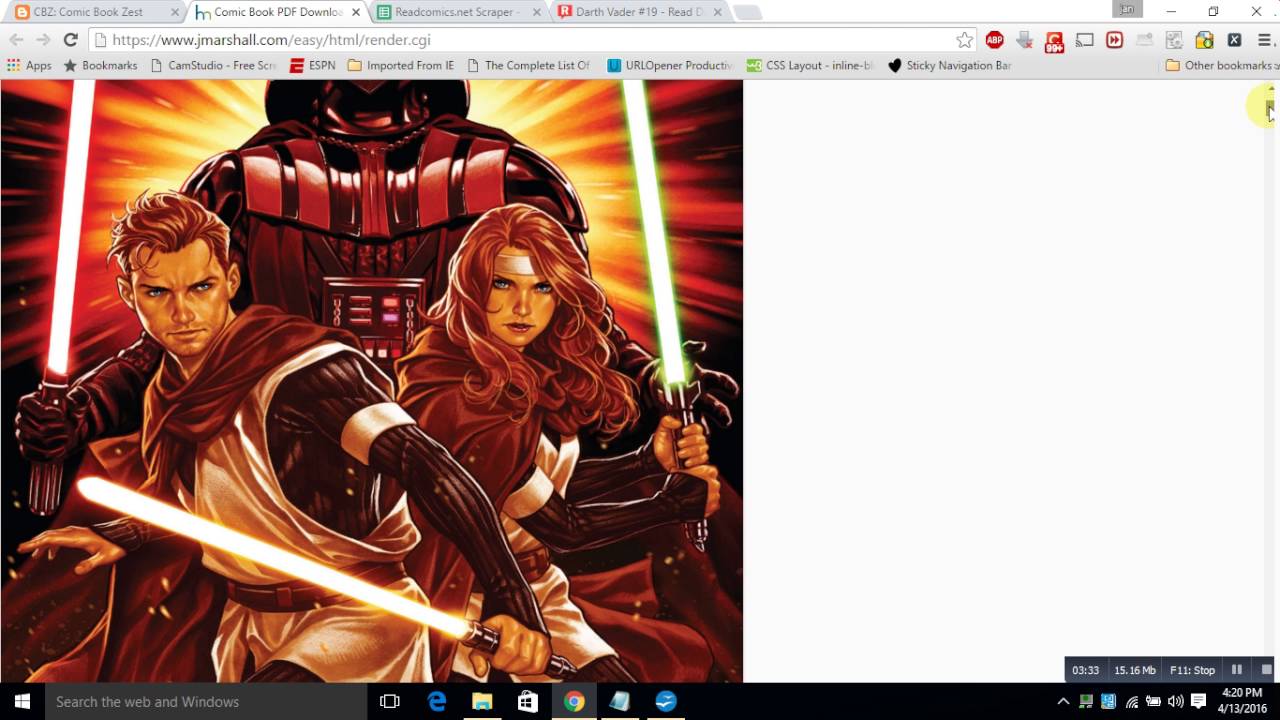Click the Chrome user profile button

[x=1127, y=9]
